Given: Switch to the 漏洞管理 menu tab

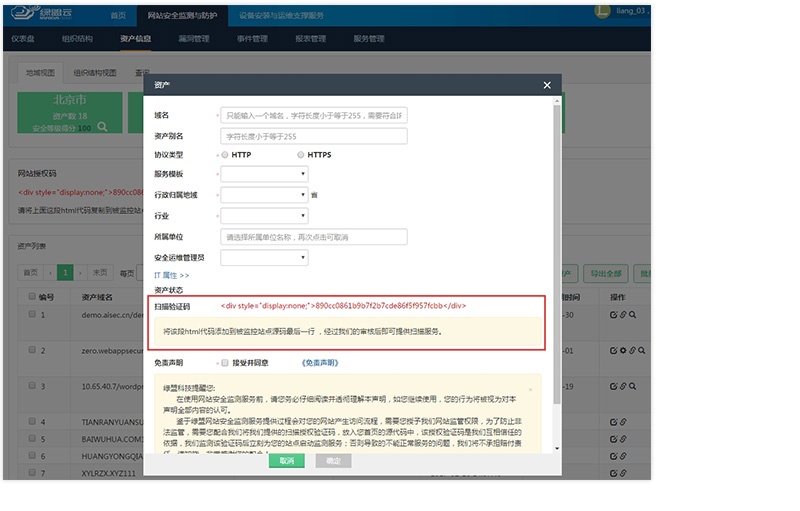Looking at the screenshot, I should tap(193, 39).
